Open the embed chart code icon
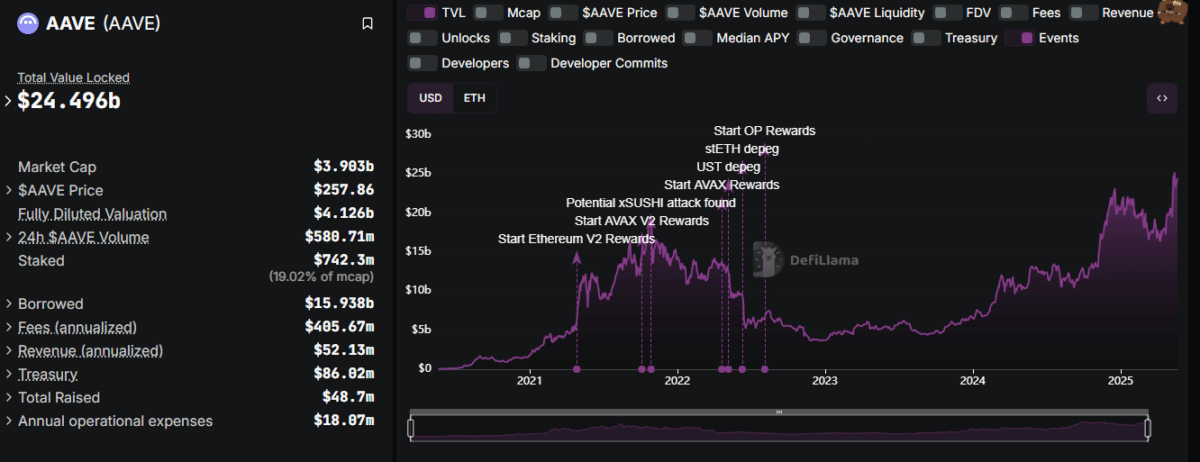This screenshot has height=462, width=1200. 1162,98
